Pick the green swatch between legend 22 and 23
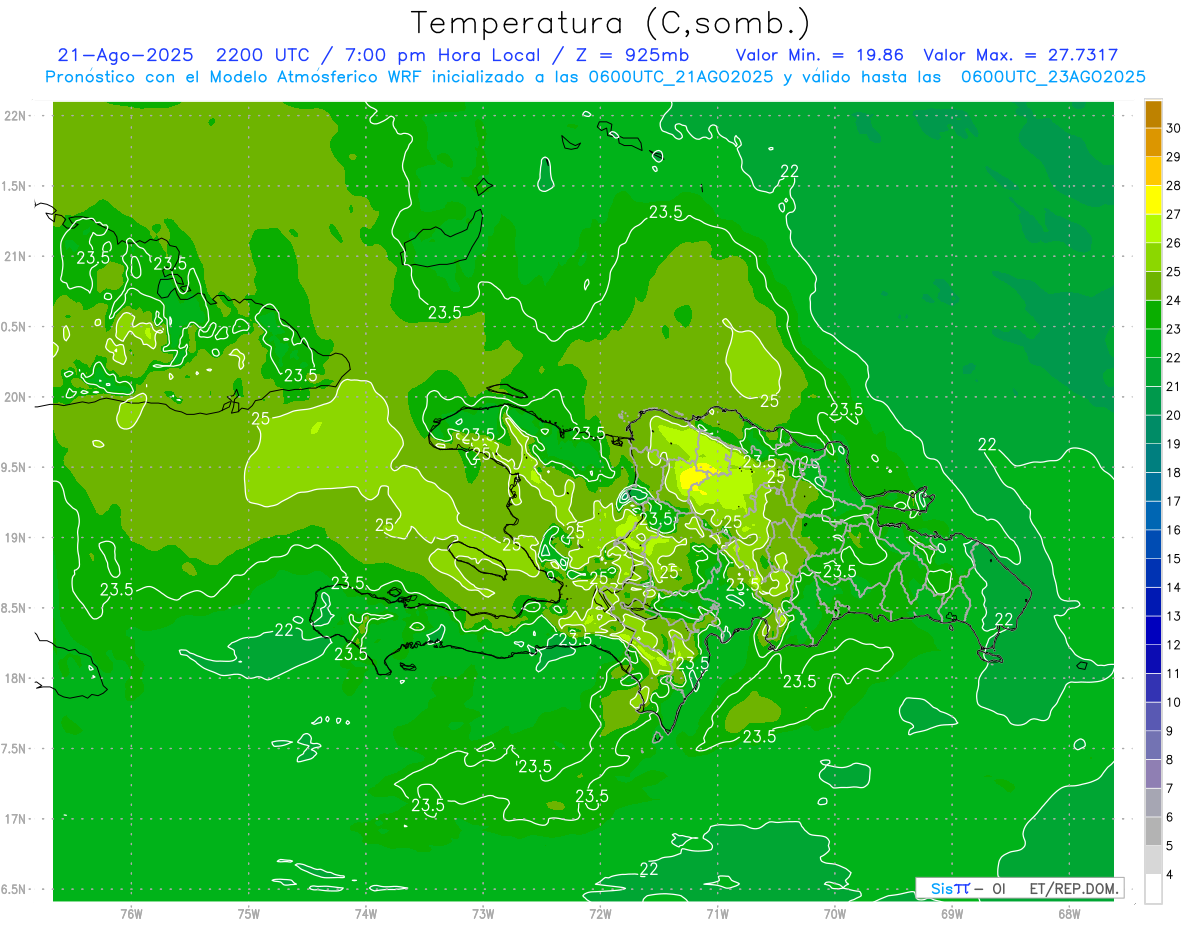Image resolution: width=1200 pixels, height=927 pixels. click(x=1153, y=343)
